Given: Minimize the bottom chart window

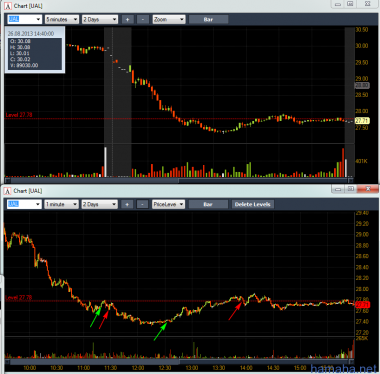Looking at the screenshot, I should [x=338, y=189].
